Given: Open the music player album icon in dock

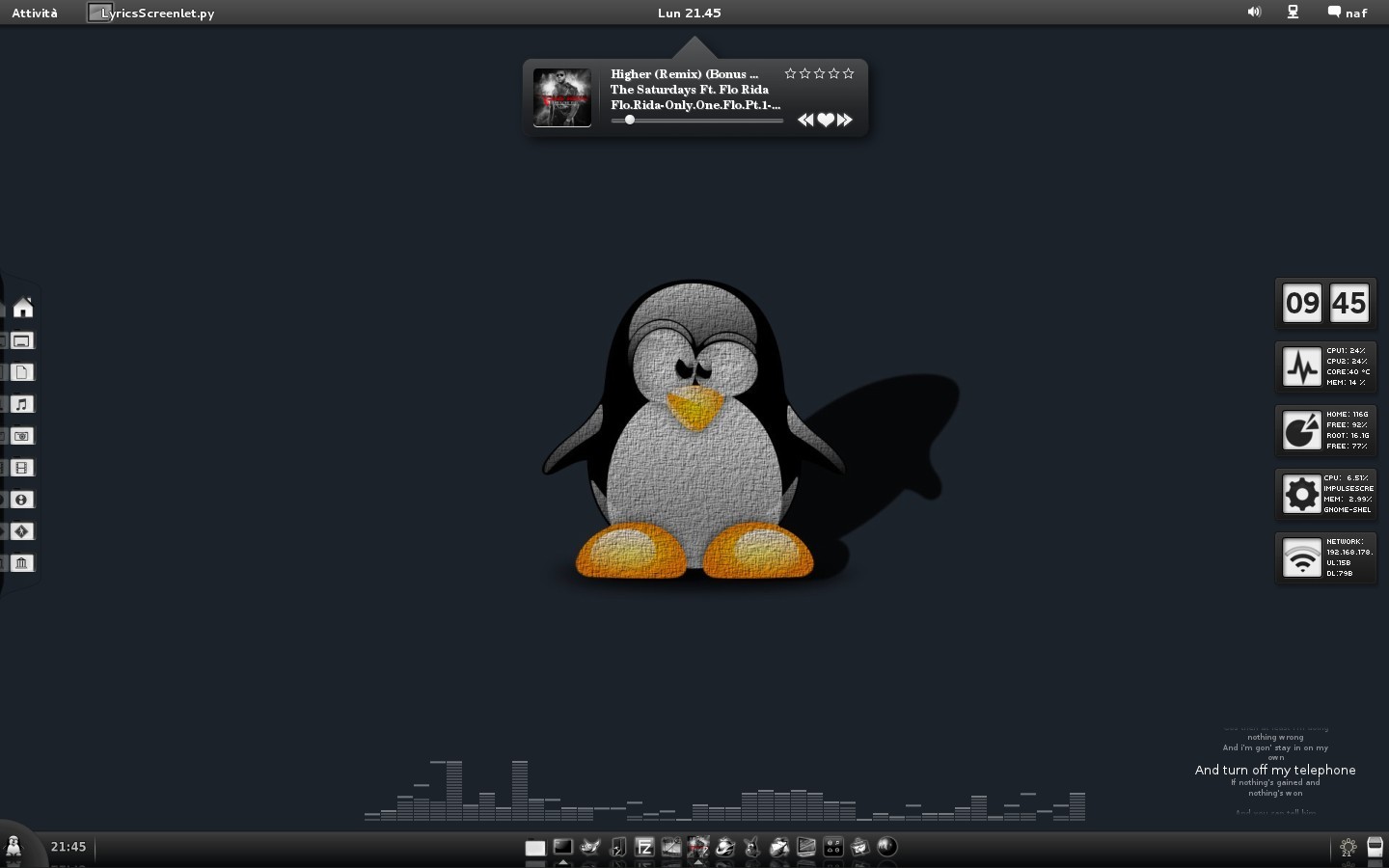Looking at the screenshot, I should tap(698, 848).
